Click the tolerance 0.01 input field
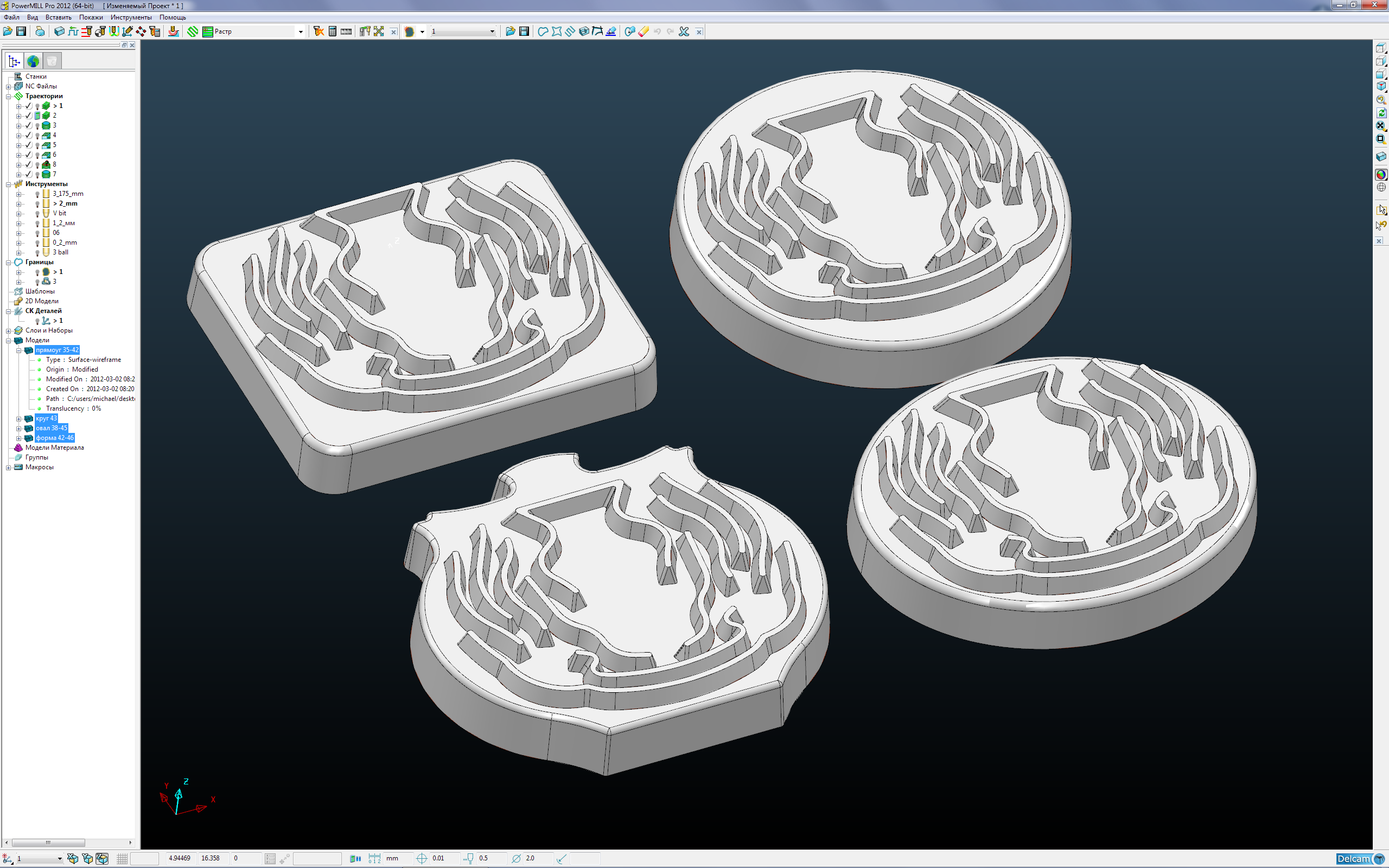 click(445, 858)
